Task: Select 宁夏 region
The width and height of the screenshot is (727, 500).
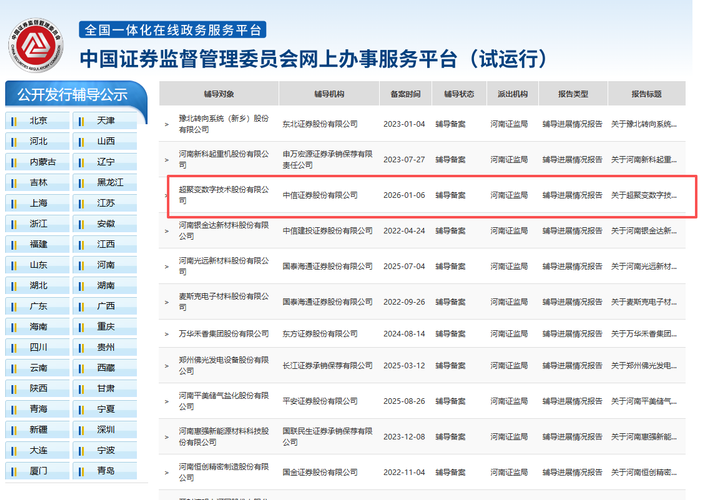Action: pos(105,409)
